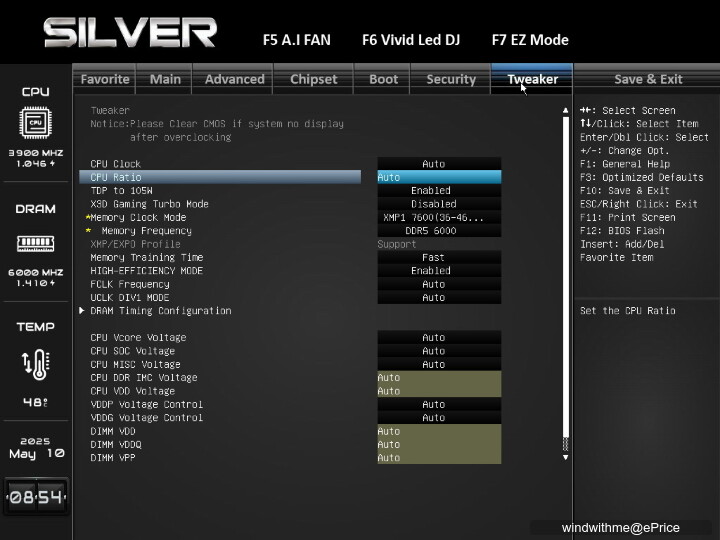
Task: Select X3D Gaming Turbo Mode label
Action: 149,204
